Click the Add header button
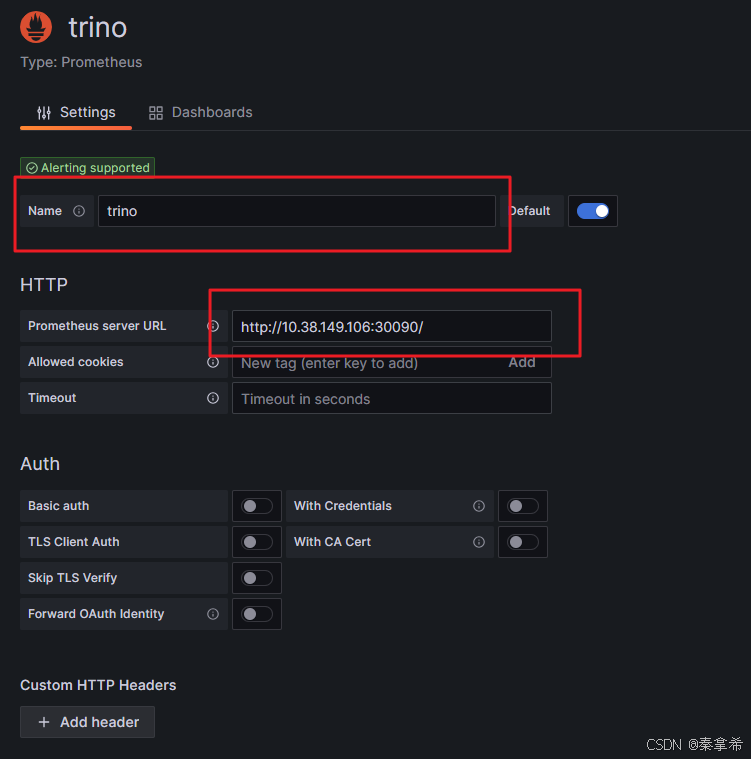Screen dimensions: 751x759 coord(87,722)
